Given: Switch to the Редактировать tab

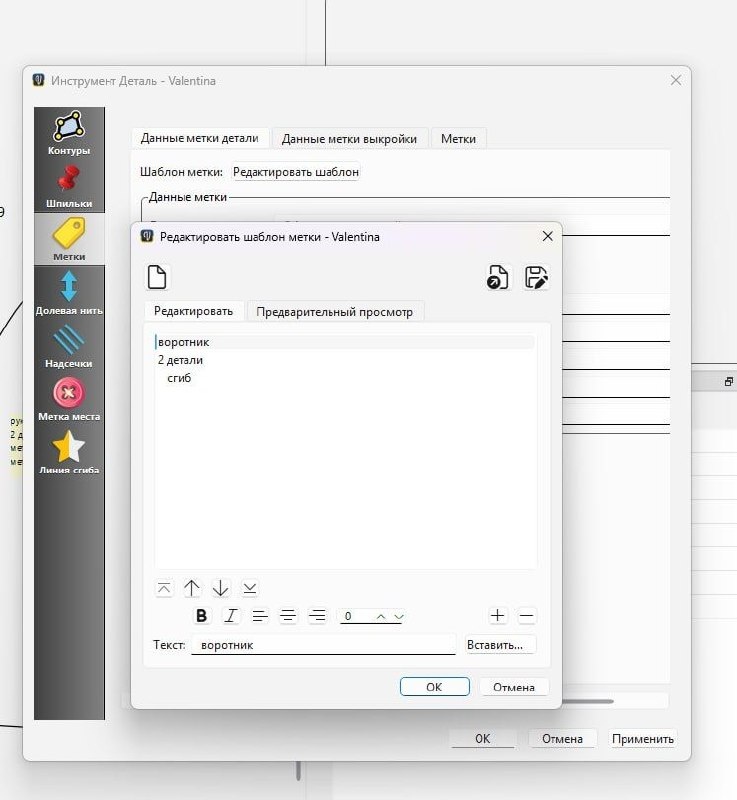Looking at the screenshot, I should pyautogui.click(x=193, y=311).
